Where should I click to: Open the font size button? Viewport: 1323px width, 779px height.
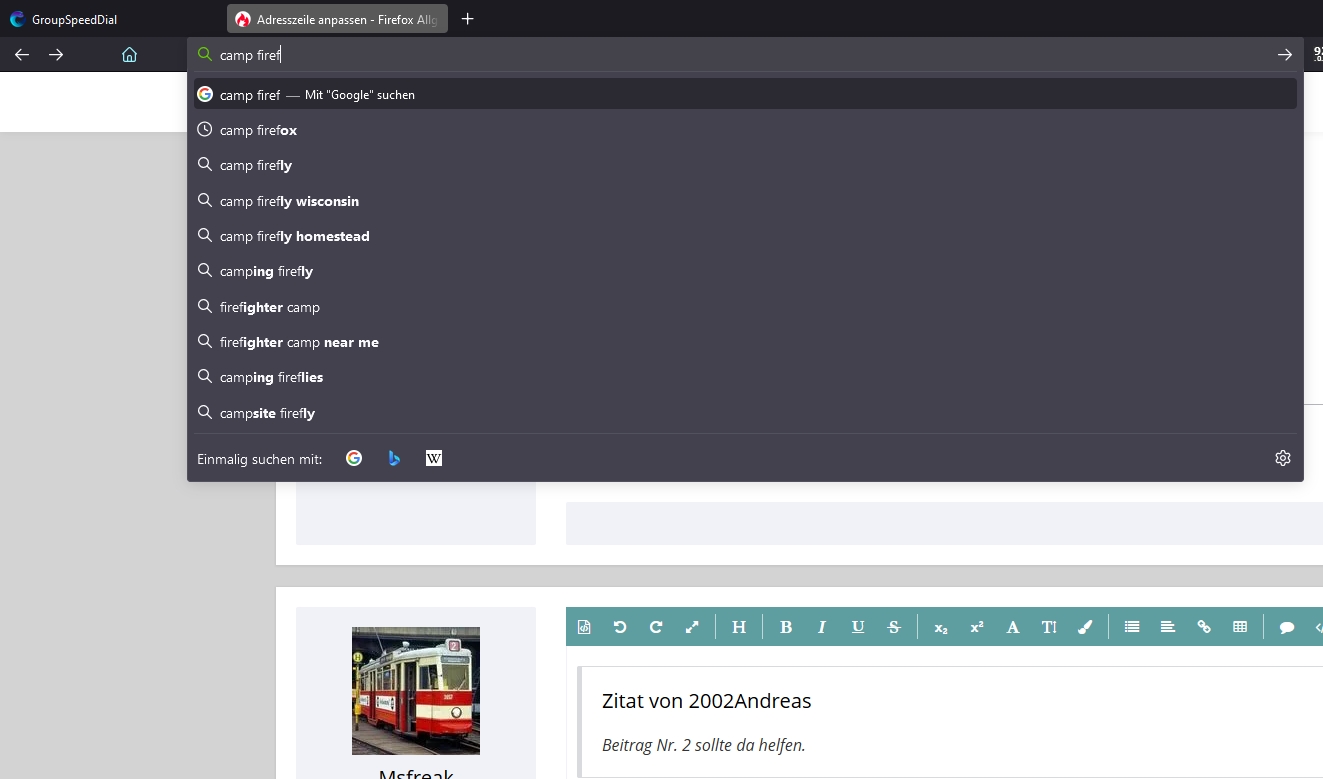click(1049, 627)
